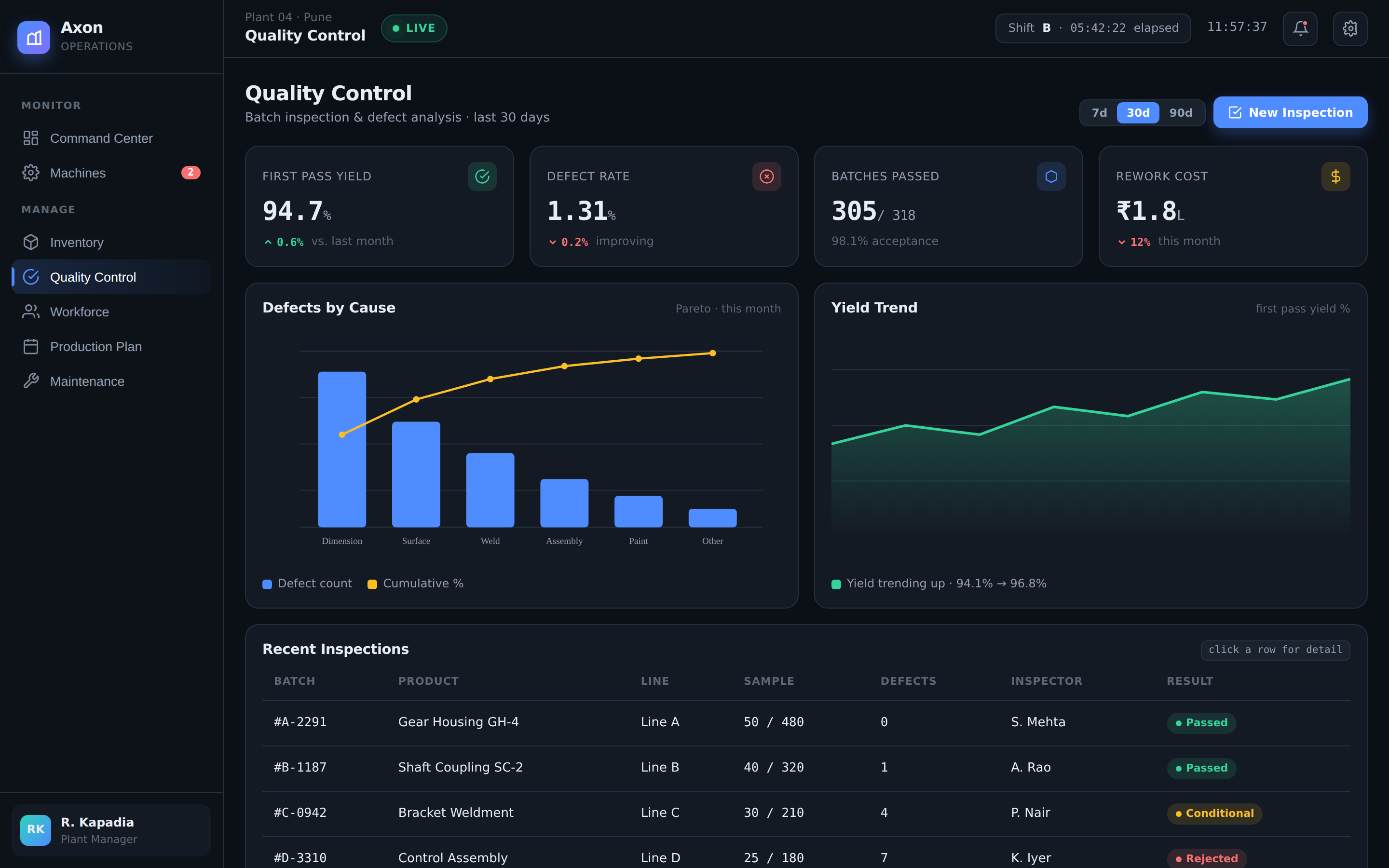Click the Axon logo icon

point(34,37)
